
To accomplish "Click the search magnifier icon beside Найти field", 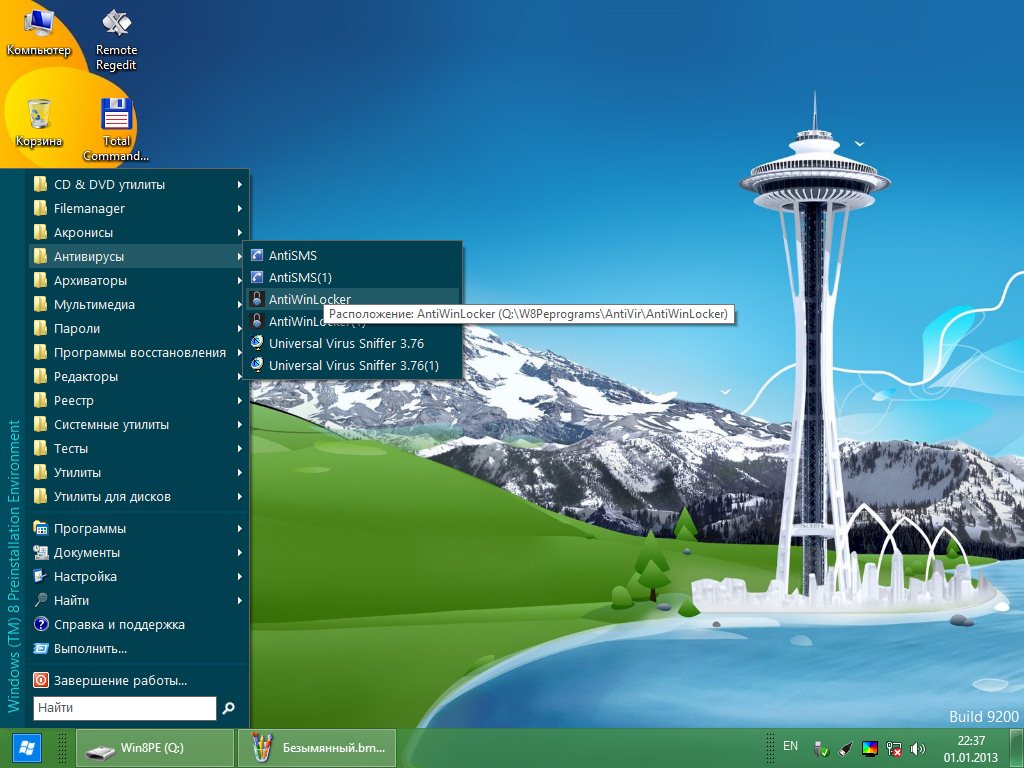I will pos(229,708).
